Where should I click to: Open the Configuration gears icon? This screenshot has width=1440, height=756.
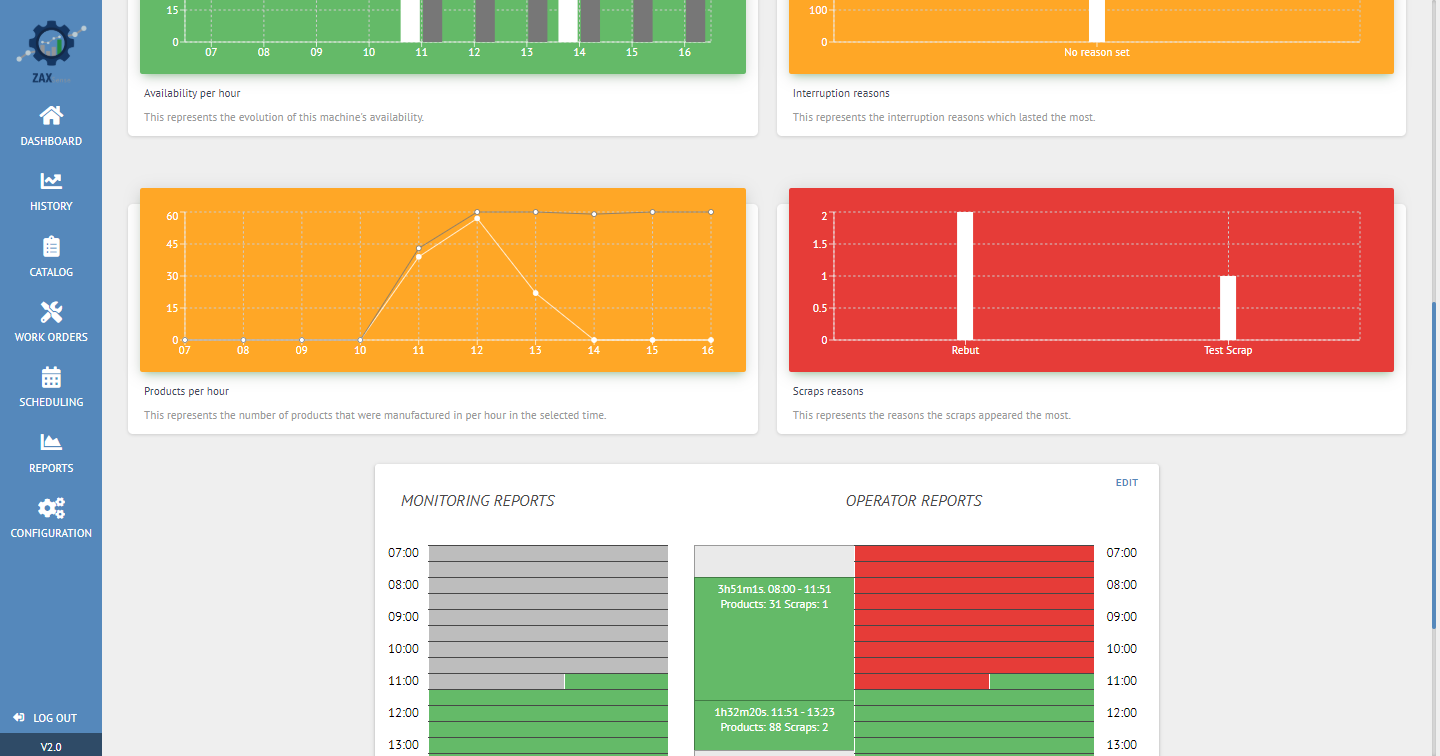coord(51,507)
